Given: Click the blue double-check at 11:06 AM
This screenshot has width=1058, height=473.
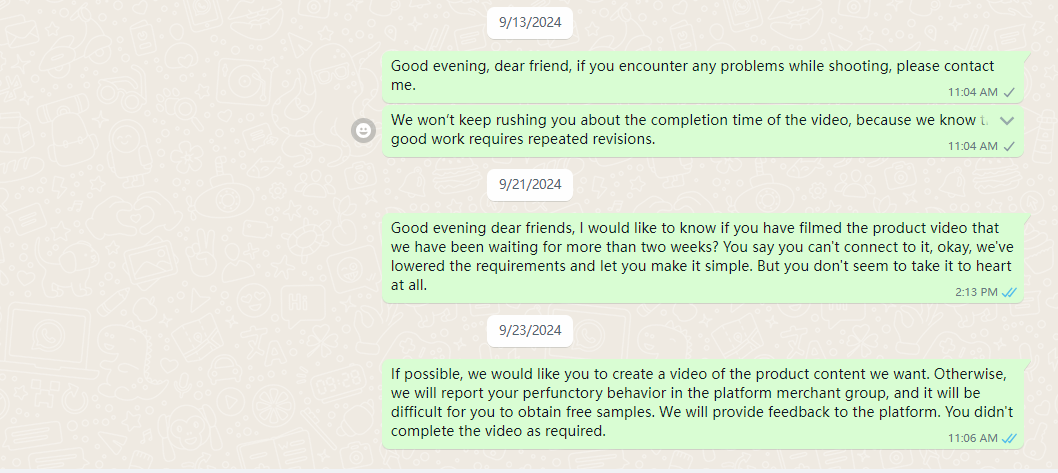Looking at the screenshot, I should coord(1009,438).
